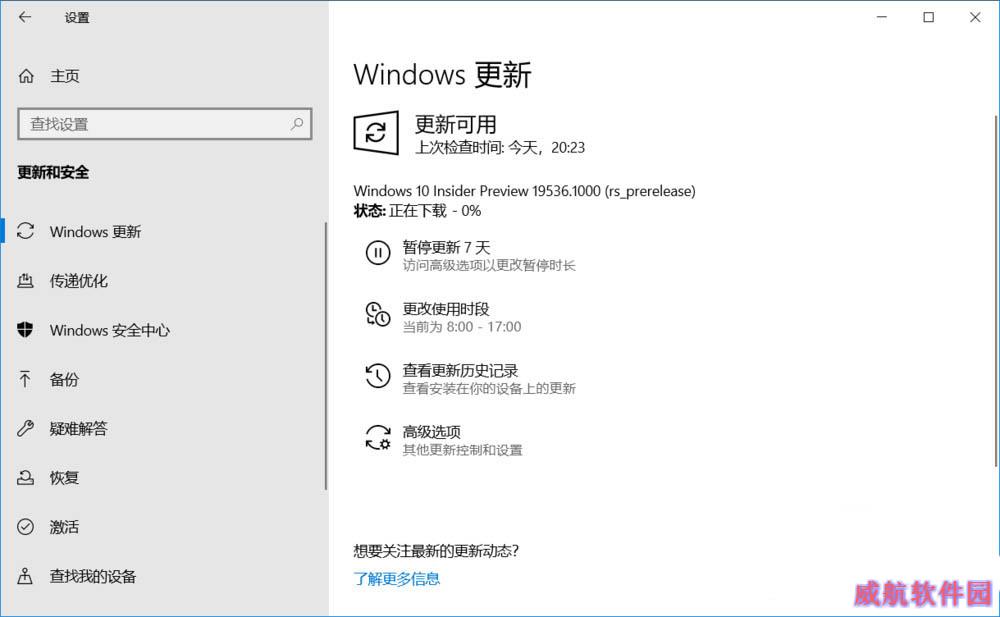Image resolution: width=1000 pixels, height=617 pixels.
Task: Click the 更新可用 status heading
Action: click(455, 124)
